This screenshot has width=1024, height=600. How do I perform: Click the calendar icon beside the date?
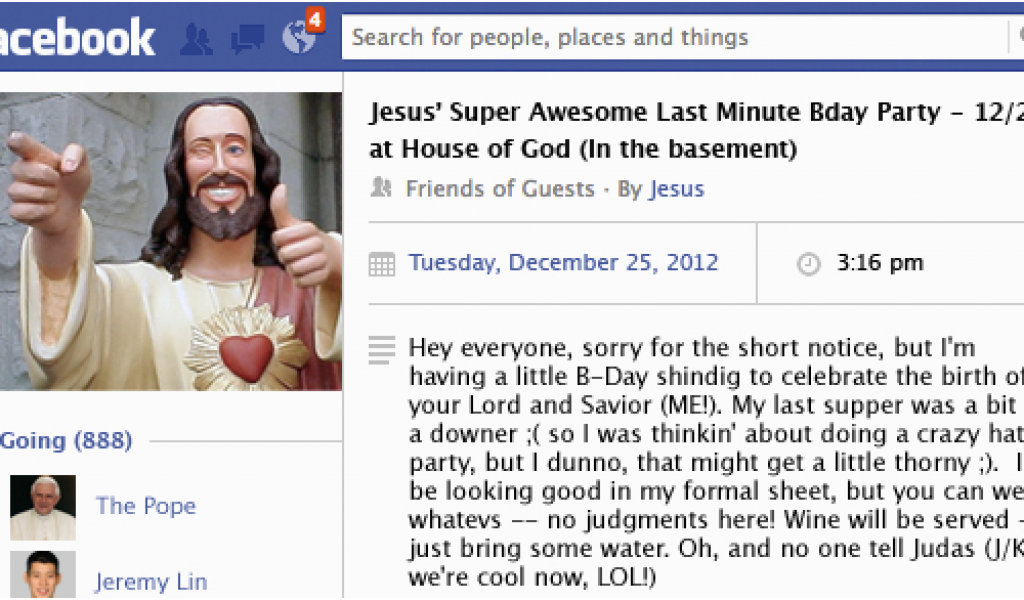[382, 264]
